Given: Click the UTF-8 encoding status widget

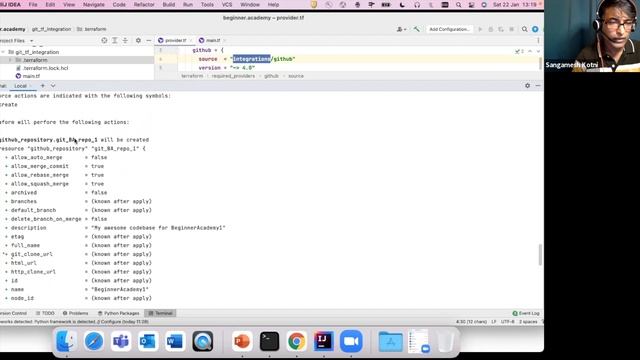Looking at the screenshot, I should coord(507,322).
